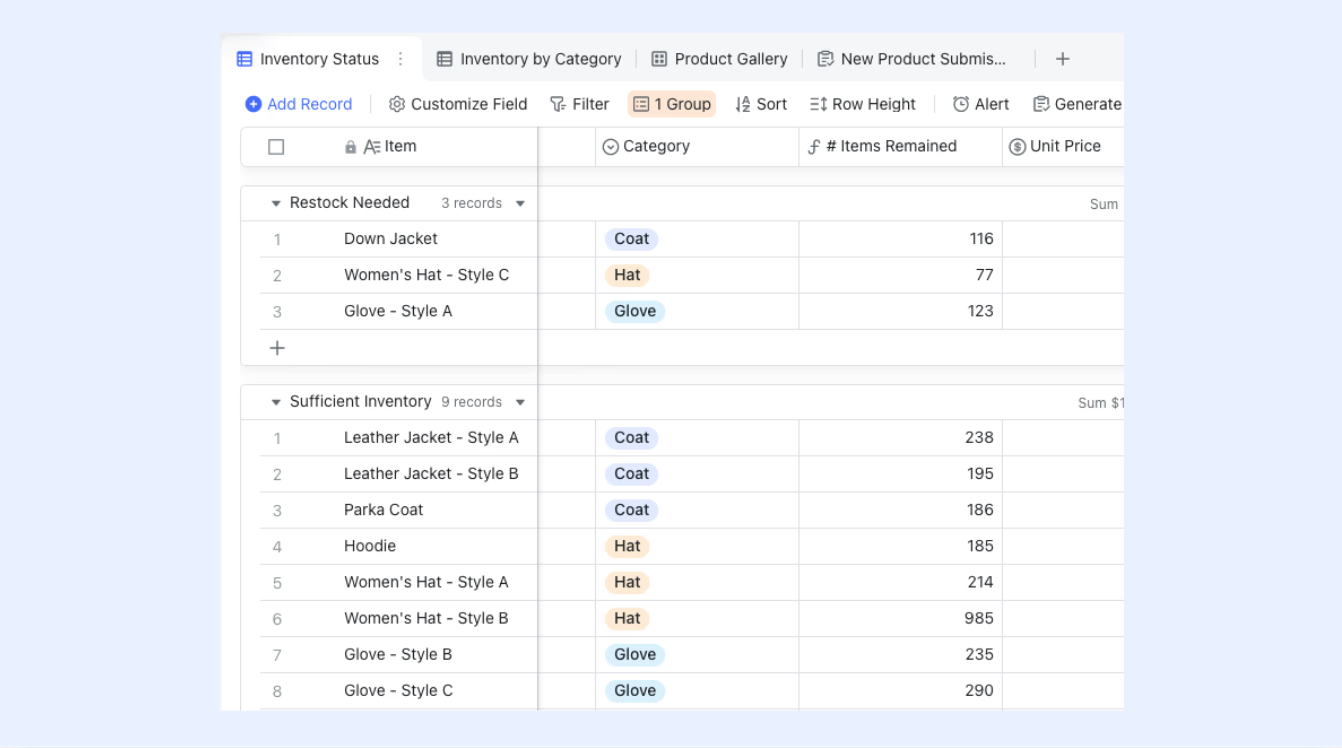Add a row under Restock Needed
Viewport: 1342px width, 748px height.
tap(277, 348)
